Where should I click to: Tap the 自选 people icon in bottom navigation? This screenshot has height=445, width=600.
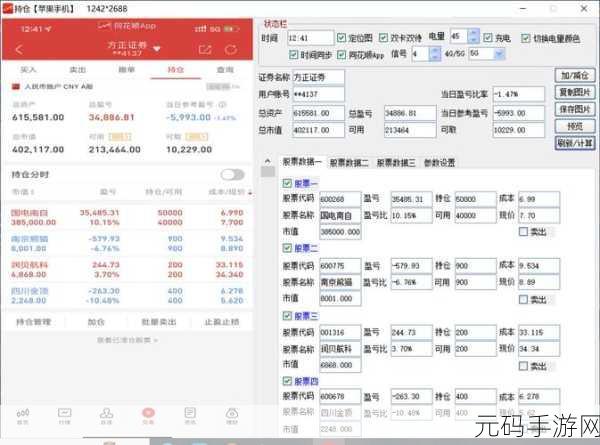pyautogui.click(x=106, y=416)
